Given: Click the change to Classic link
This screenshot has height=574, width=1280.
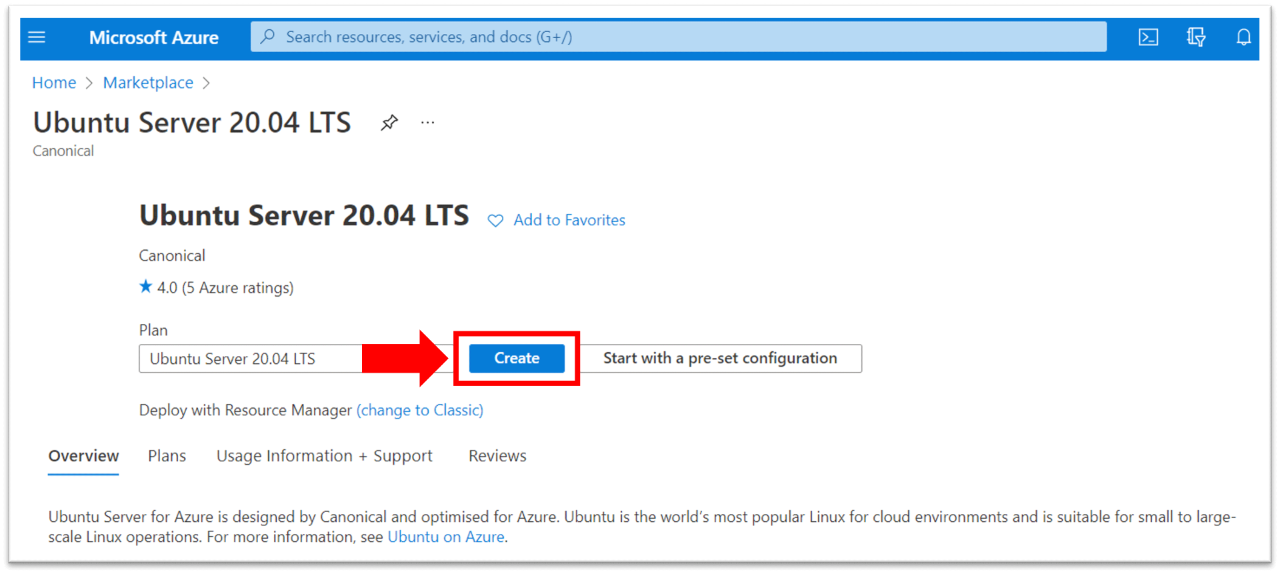Looking at the screenshot, I should [x=420, y=410].
